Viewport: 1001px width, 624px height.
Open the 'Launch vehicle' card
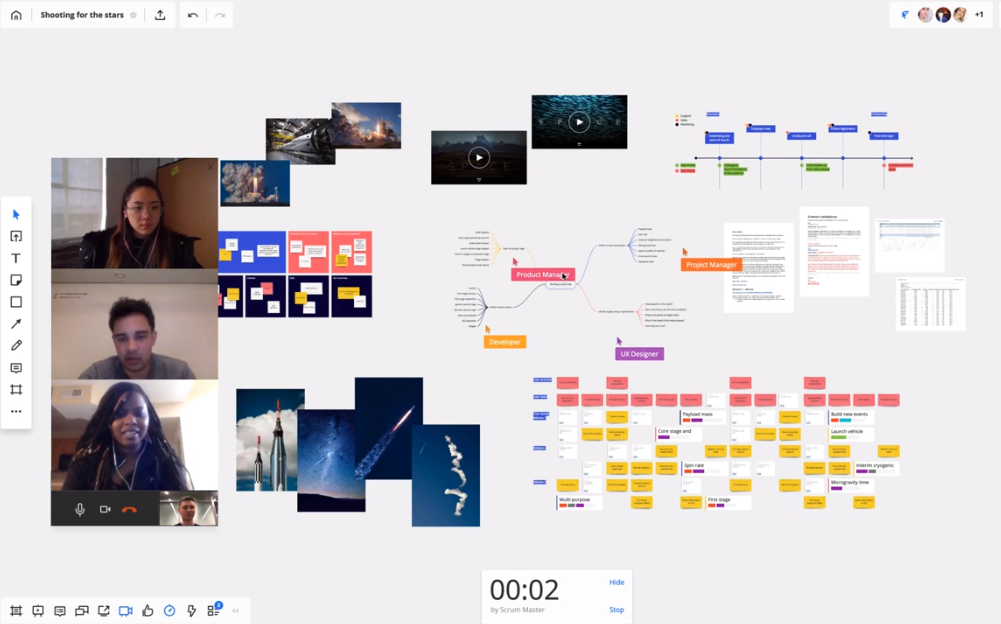pos(852,434)
